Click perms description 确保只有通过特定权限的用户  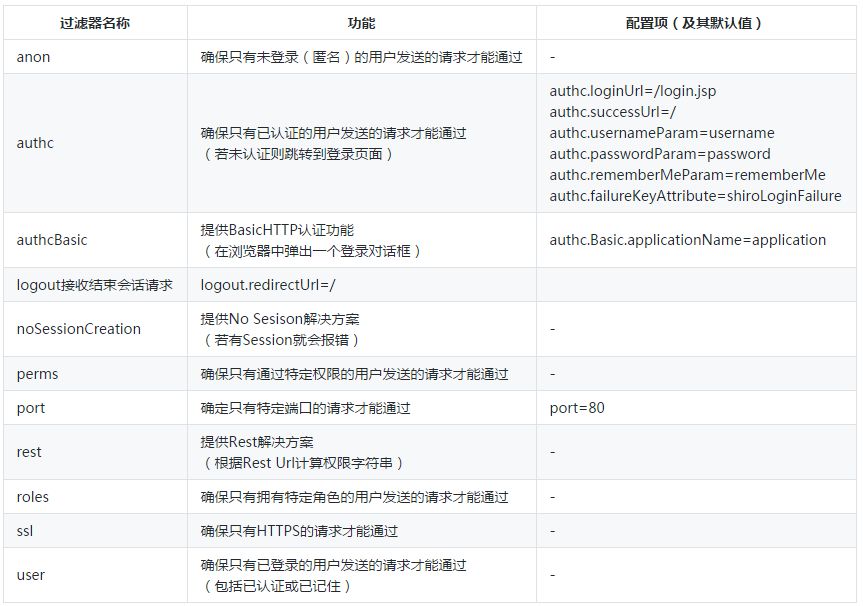(354, 374)
